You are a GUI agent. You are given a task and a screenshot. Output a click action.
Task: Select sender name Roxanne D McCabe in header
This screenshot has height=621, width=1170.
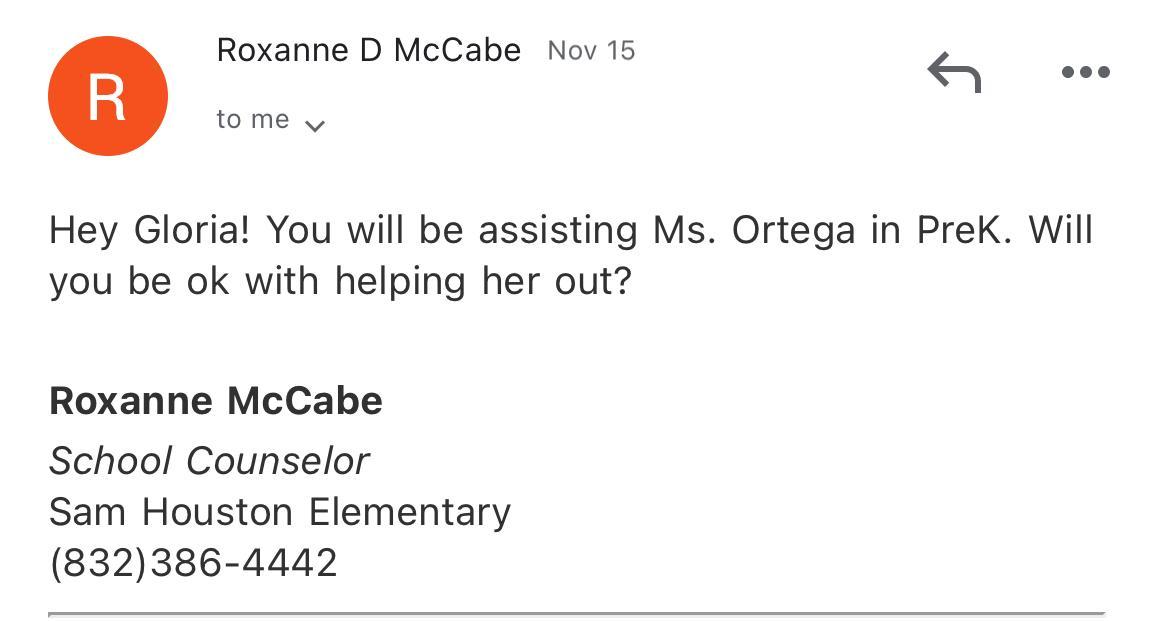(x=368, y=50)
